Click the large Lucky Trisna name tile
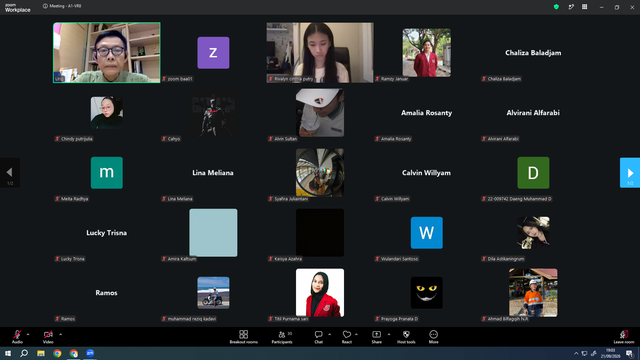640x360 pixels. pos(107,233)
